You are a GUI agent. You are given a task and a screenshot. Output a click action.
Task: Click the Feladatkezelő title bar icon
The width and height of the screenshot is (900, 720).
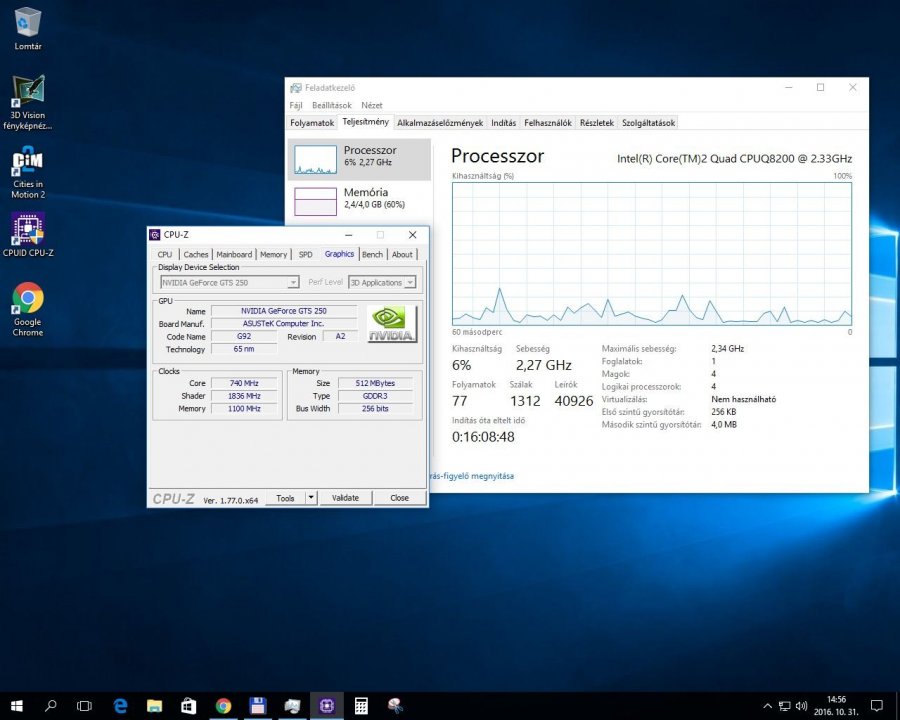296,88
